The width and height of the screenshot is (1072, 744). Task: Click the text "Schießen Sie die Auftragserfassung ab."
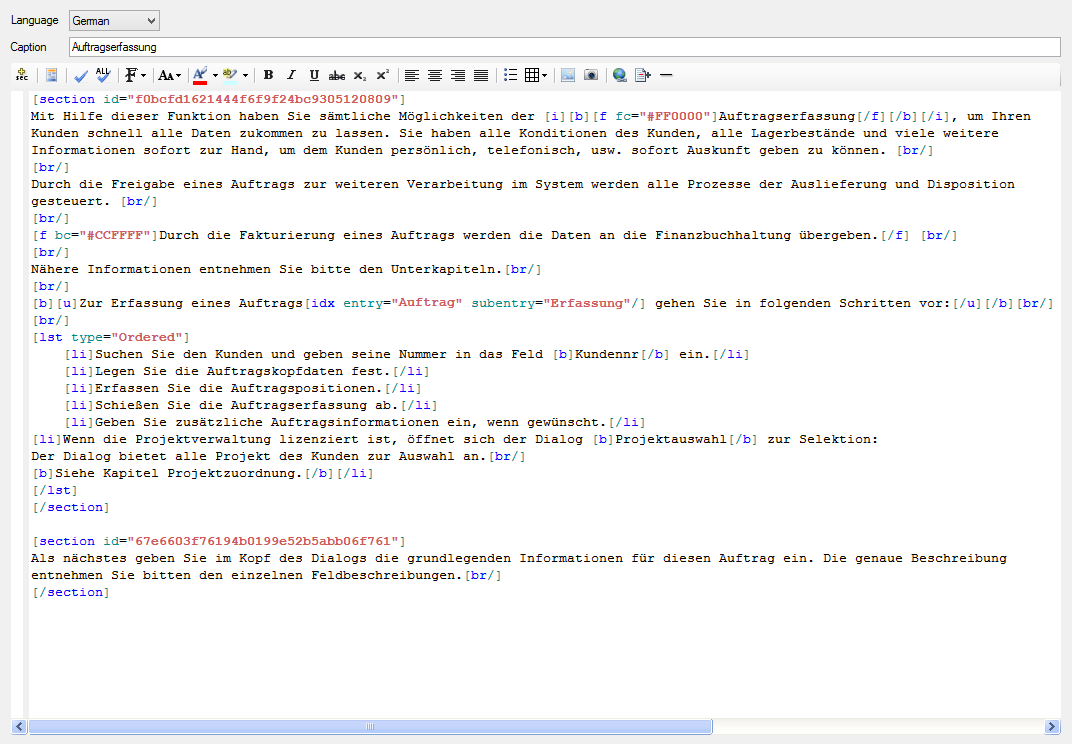coord(247,406)
